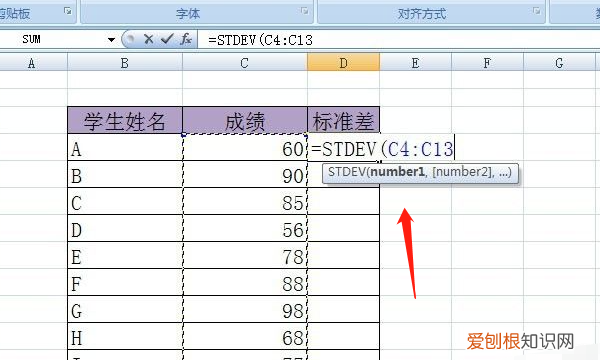Click the 标准差 header cell
The height and width of the screenshot is (360, 600).
pyautogui.click(x=344, y=121)
